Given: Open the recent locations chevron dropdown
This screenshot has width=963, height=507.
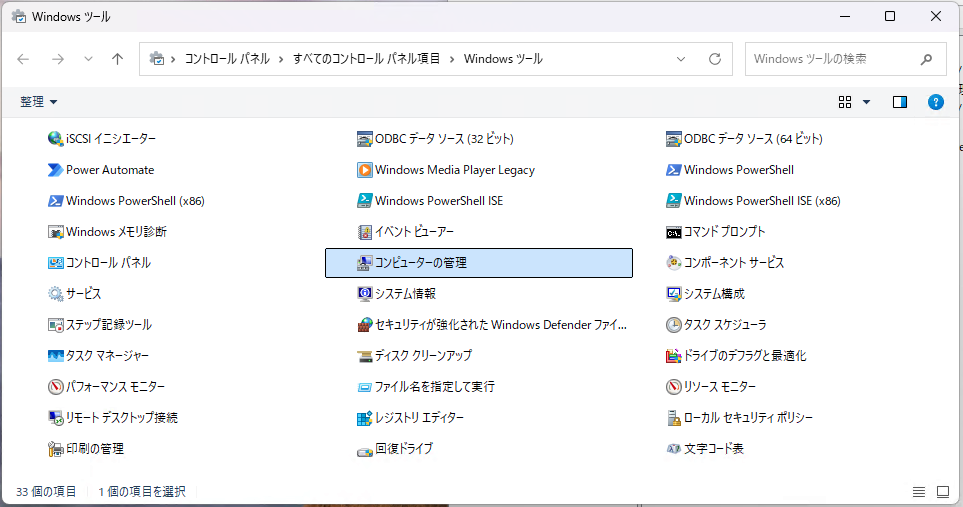Looking at the screenshot, I should point(88,59).
